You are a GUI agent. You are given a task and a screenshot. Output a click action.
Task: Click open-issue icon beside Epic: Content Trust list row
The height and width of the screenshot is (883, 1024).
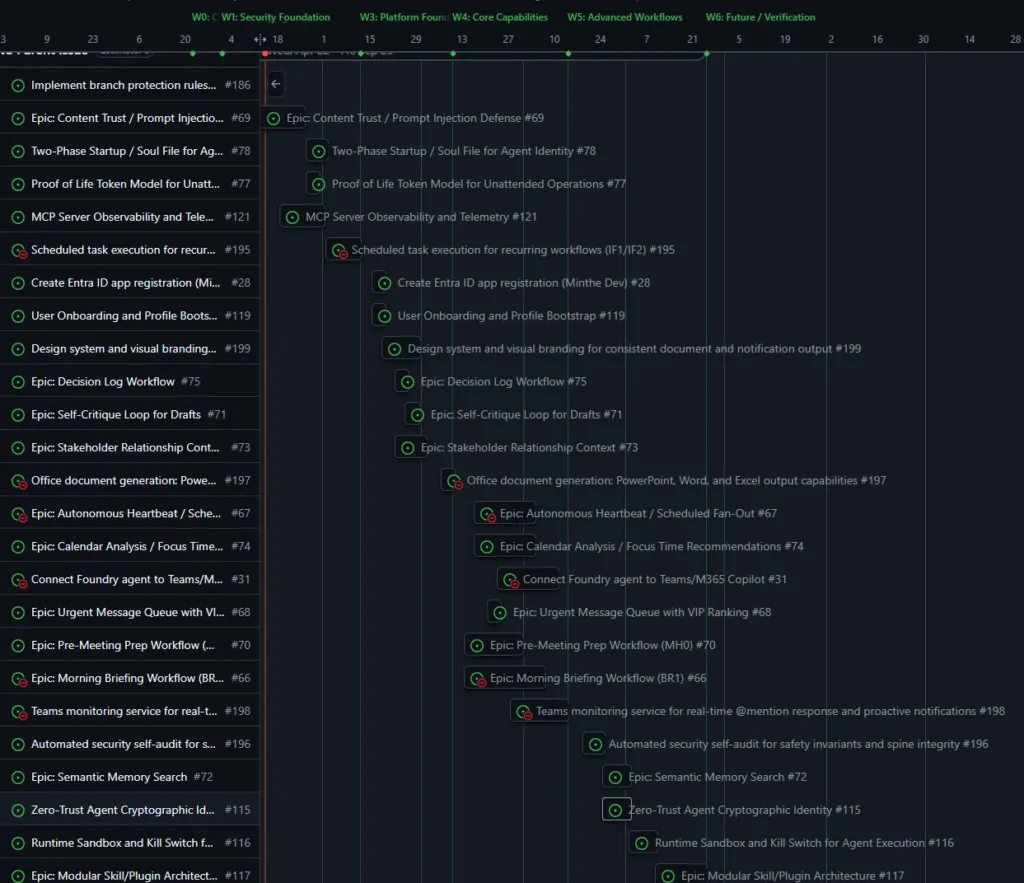point(18,118)
